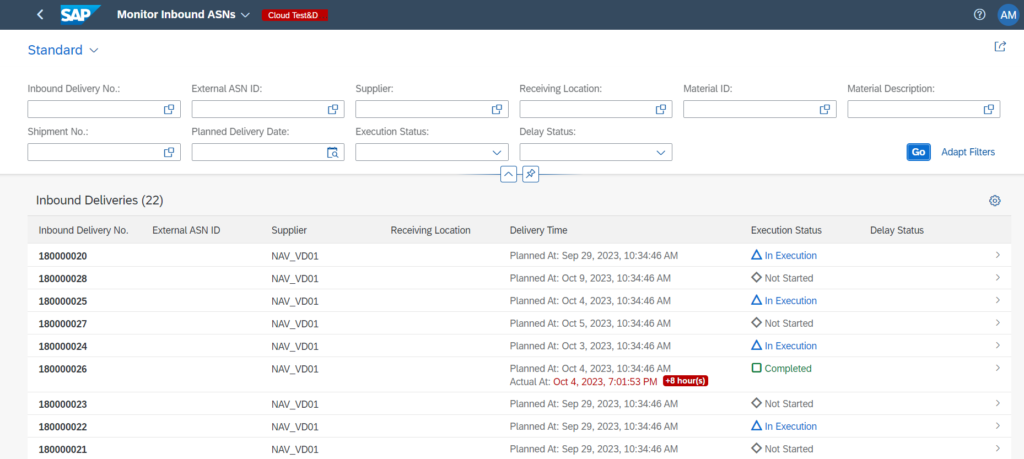Image resolution: width=1024 pixels, height=459 pixels.
Task: Open value help for Material Description
Action: [990, 110]
